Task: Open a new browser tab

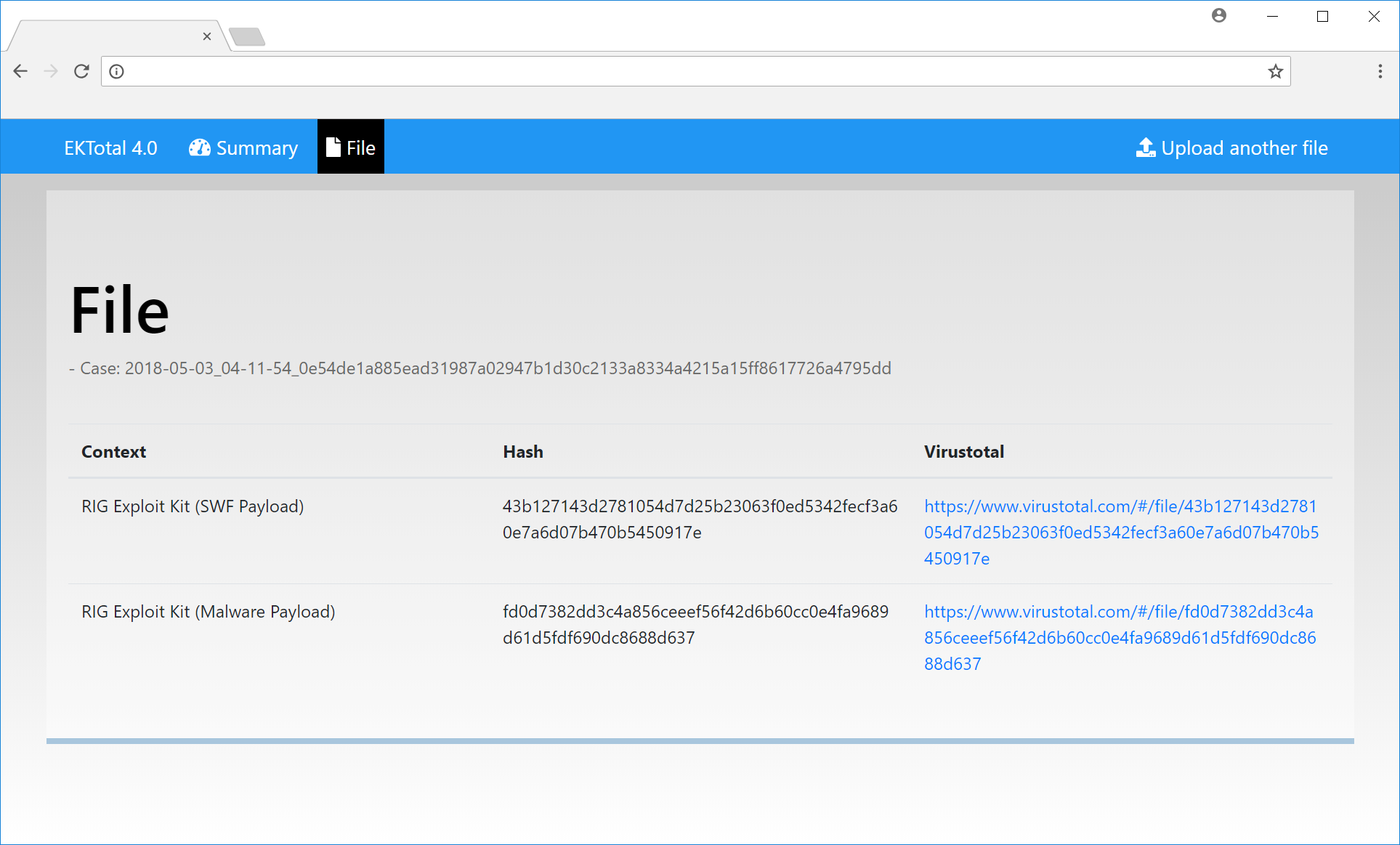Action: pyautogui.click(x=247, y=36)
